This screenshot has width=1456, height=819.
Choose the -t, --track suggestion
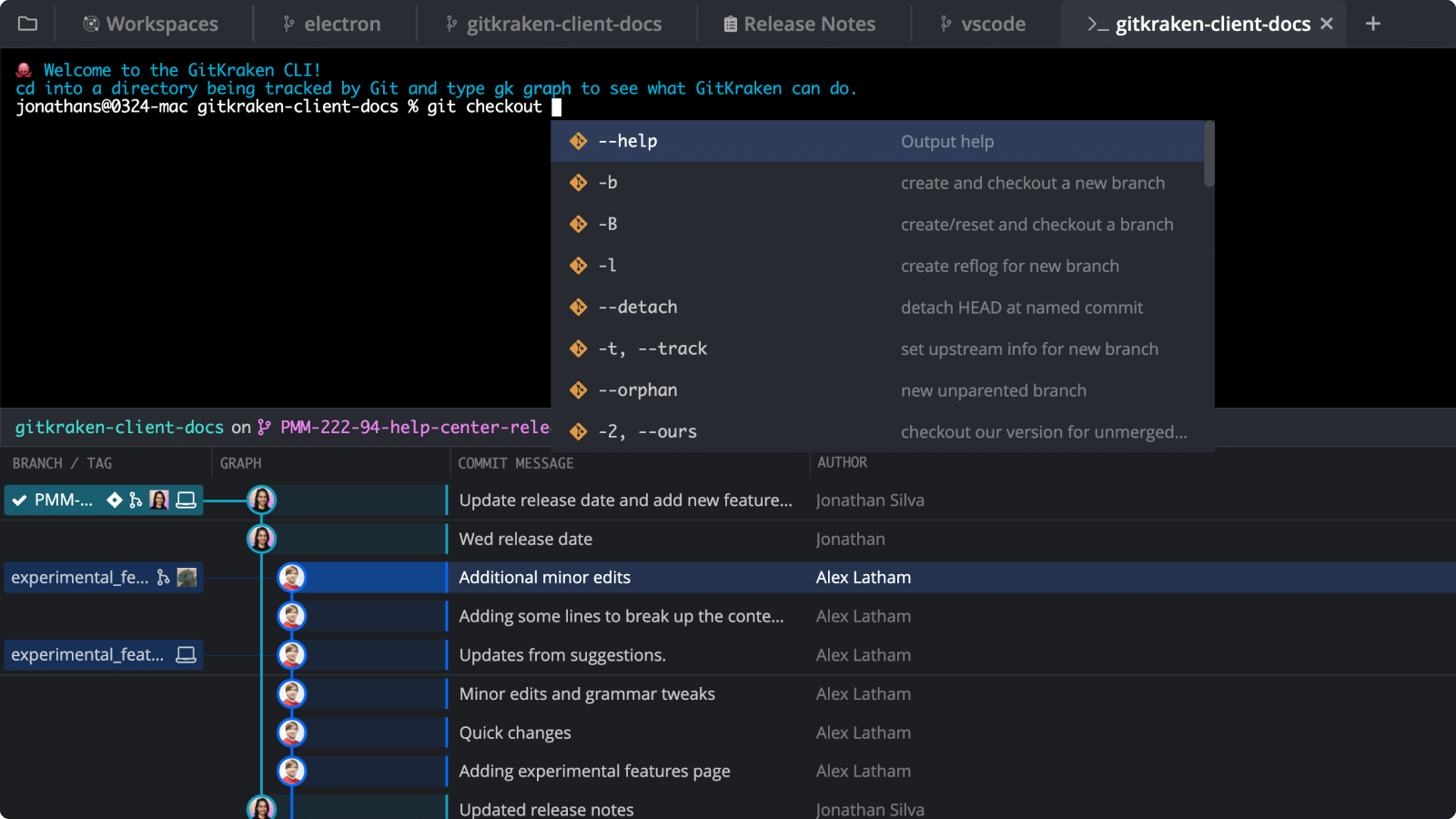(x=878, y=349)
